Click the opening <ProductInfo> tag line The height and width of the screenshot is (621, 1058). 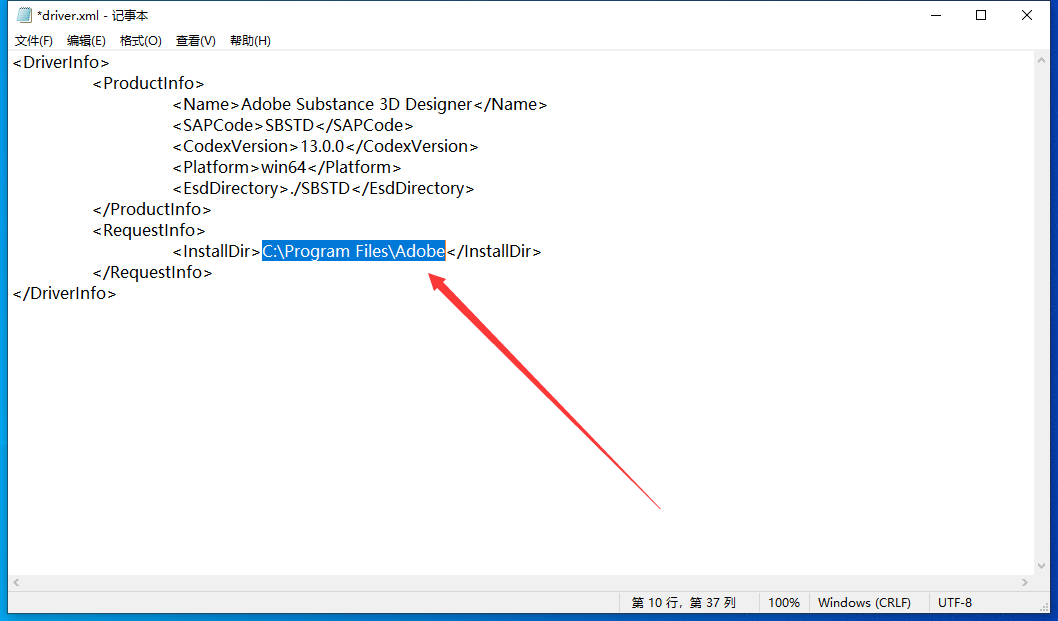point(148,83)
